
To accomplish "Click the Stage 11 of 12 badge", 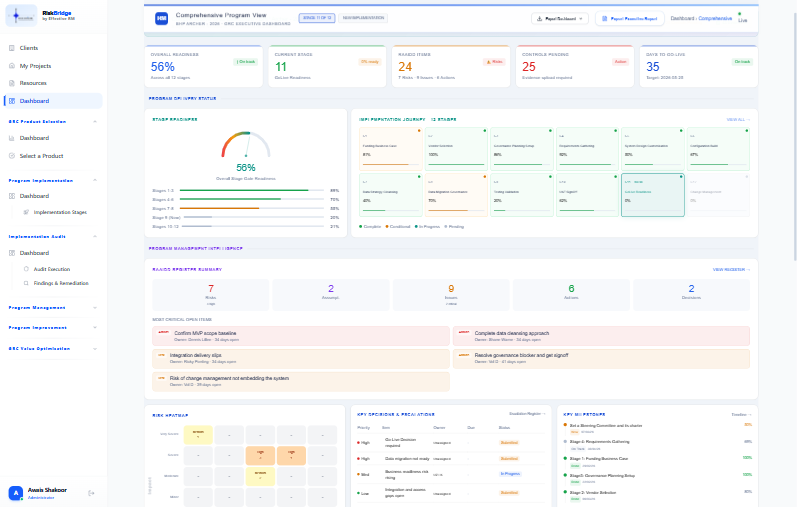I will tap(317, 18).
